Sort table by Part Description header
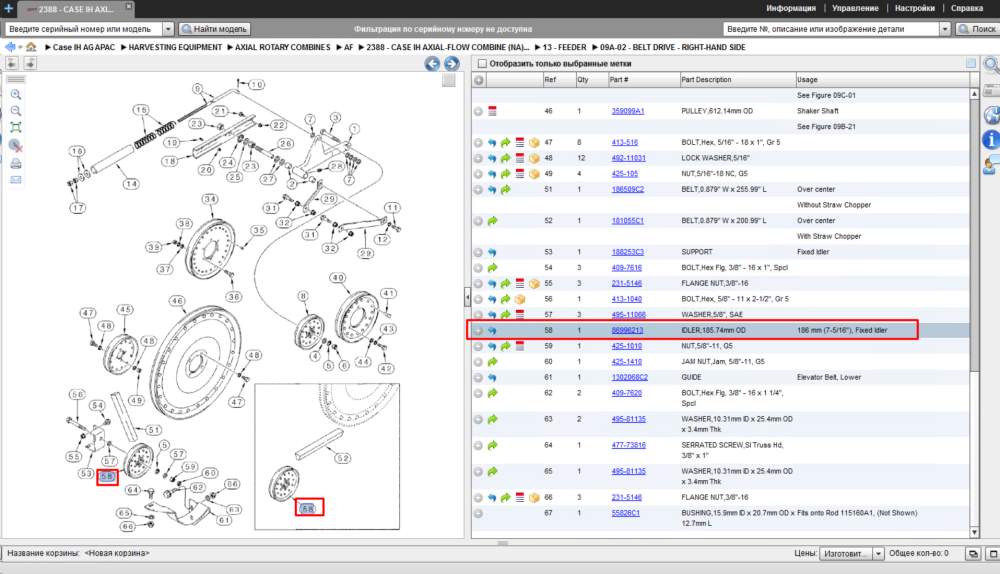 tap(737, 80)
